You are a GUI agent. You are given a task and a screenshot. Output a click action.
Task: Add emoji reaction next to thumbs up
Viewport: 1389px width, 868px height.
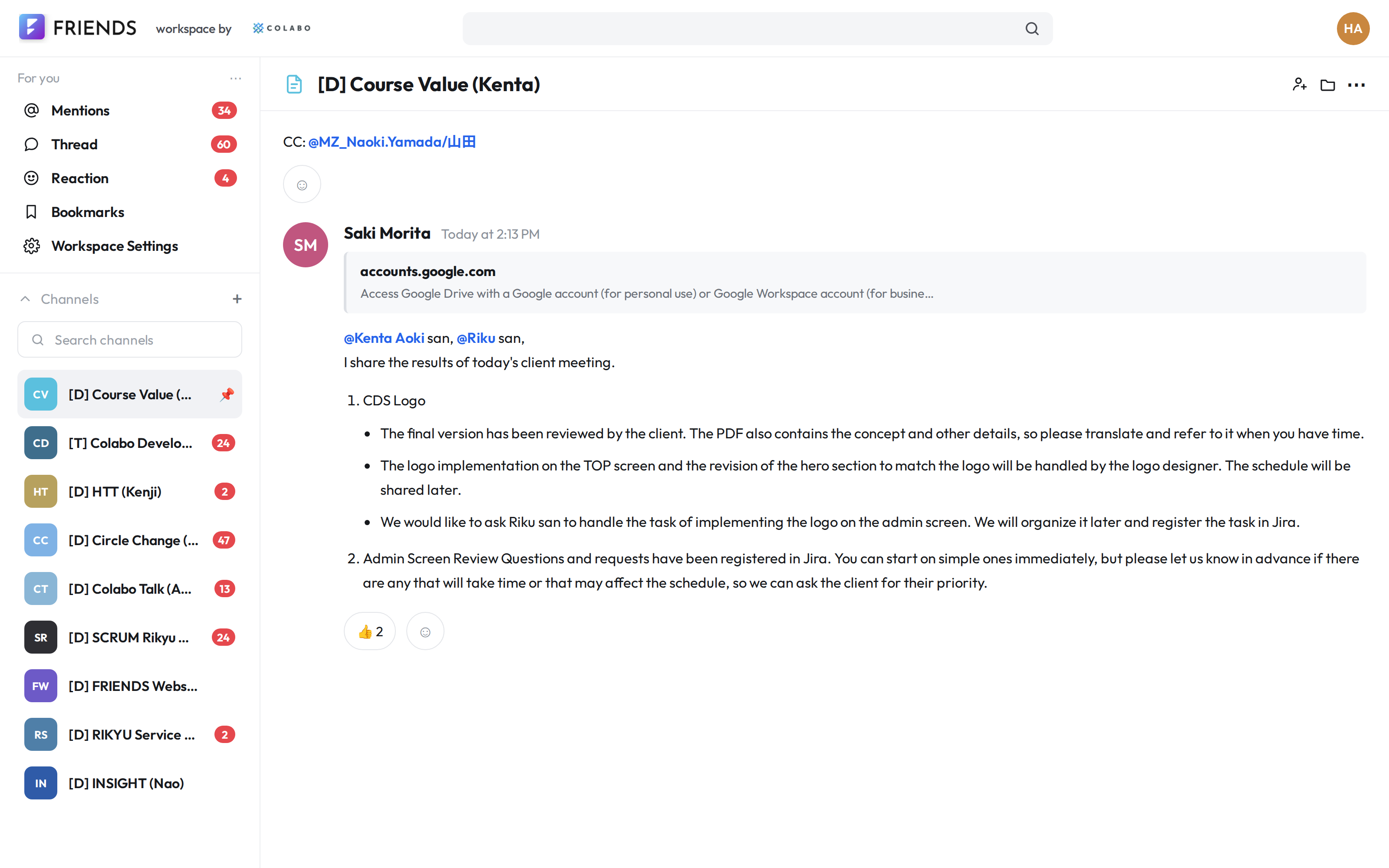[x=425, y=631]
